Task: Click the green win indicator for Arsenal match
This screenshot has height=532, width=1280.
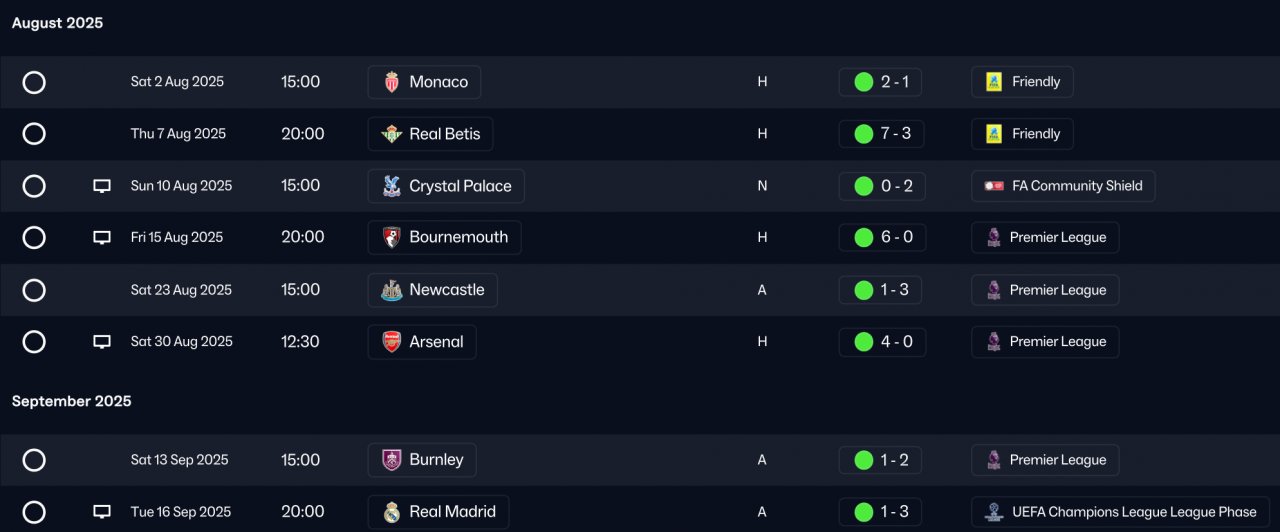Action: 864,342
